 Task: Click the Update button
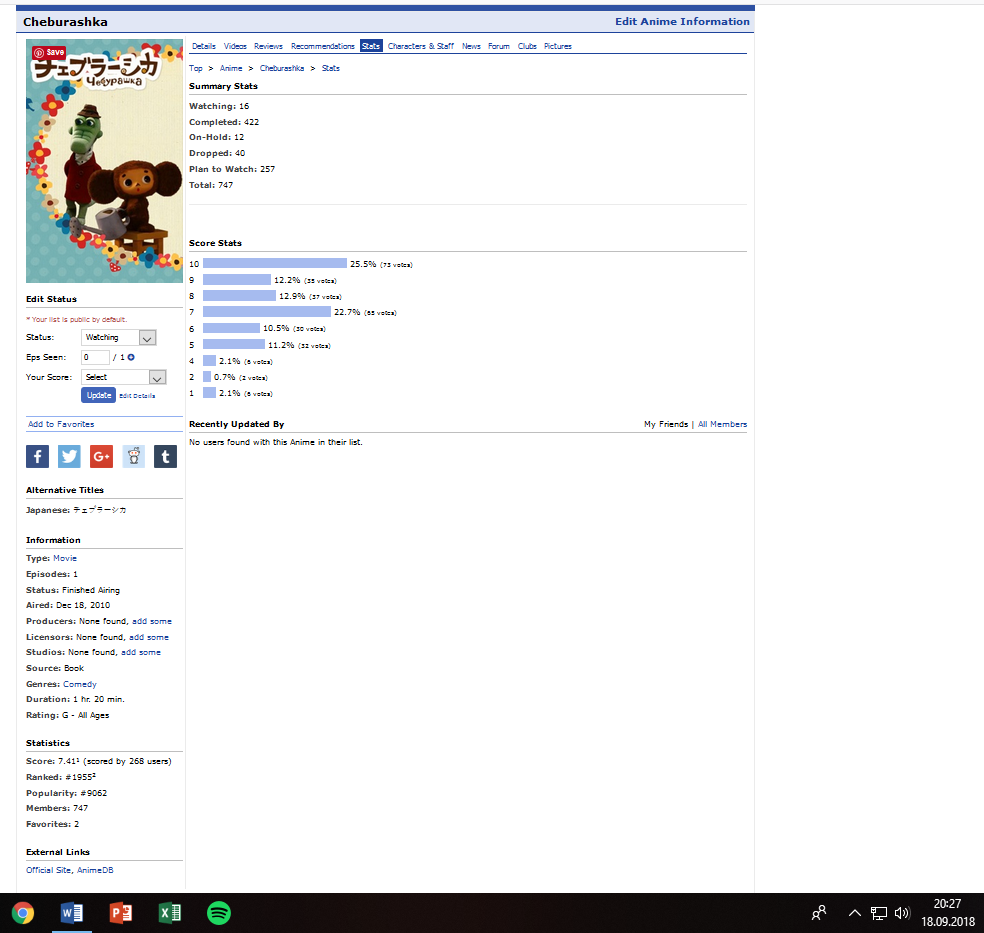99,395
